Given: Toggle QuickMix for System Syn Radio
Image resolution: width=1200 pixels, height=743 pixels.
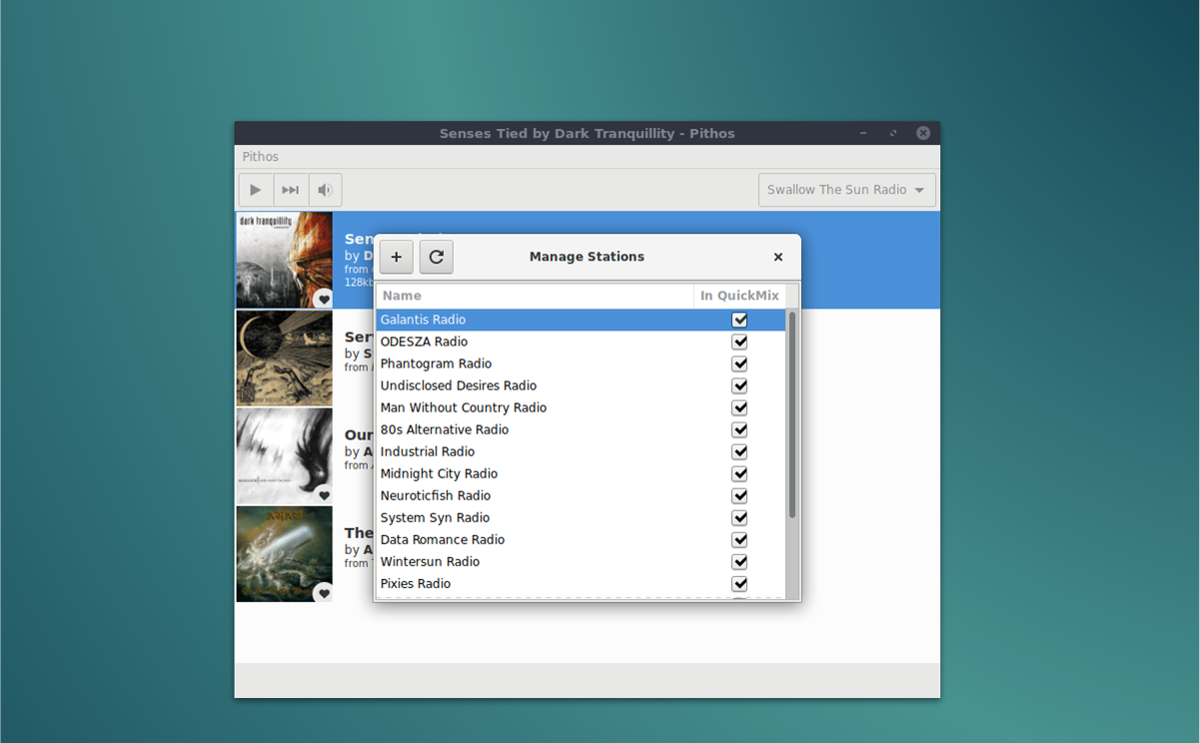Looking at the screenshot, I should click(740, 518).
